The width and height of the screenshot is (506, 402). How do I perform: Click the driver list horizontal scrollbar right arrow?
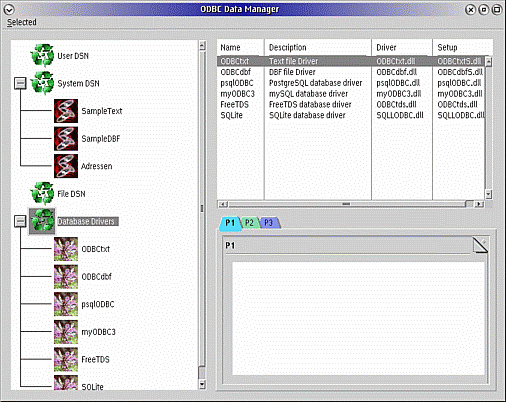479,204
